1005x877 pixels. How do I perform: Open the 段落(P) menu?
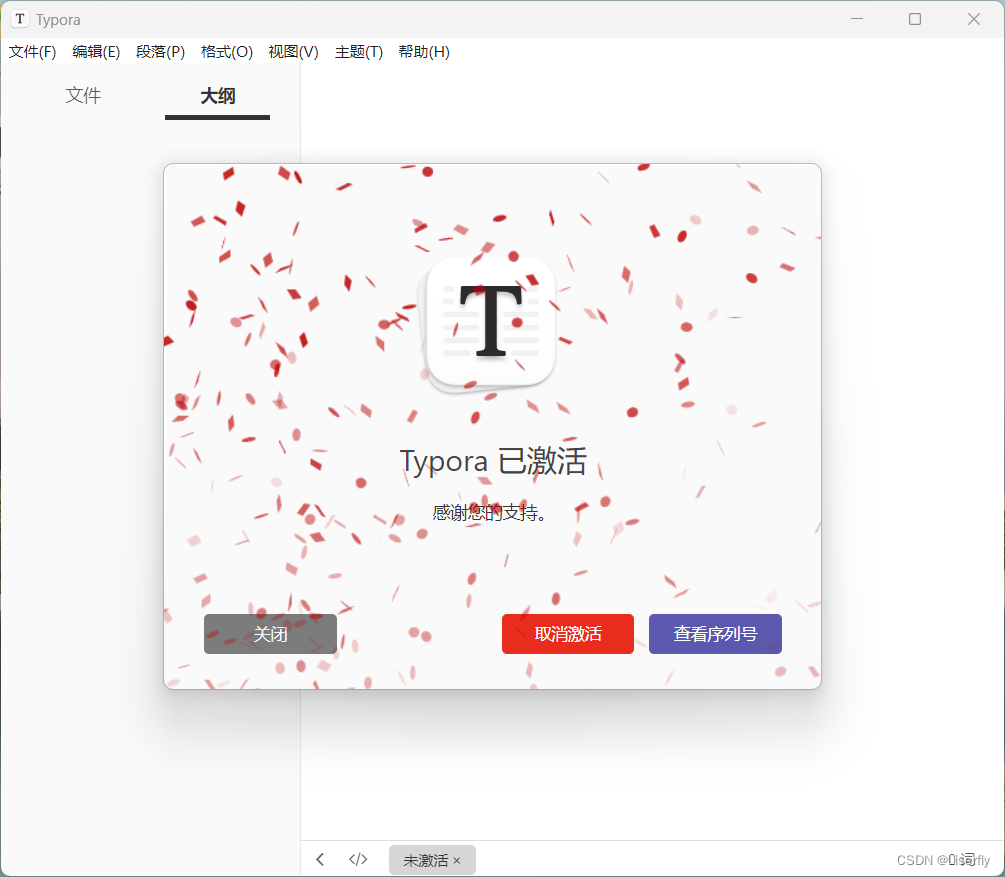pos(160,52)
